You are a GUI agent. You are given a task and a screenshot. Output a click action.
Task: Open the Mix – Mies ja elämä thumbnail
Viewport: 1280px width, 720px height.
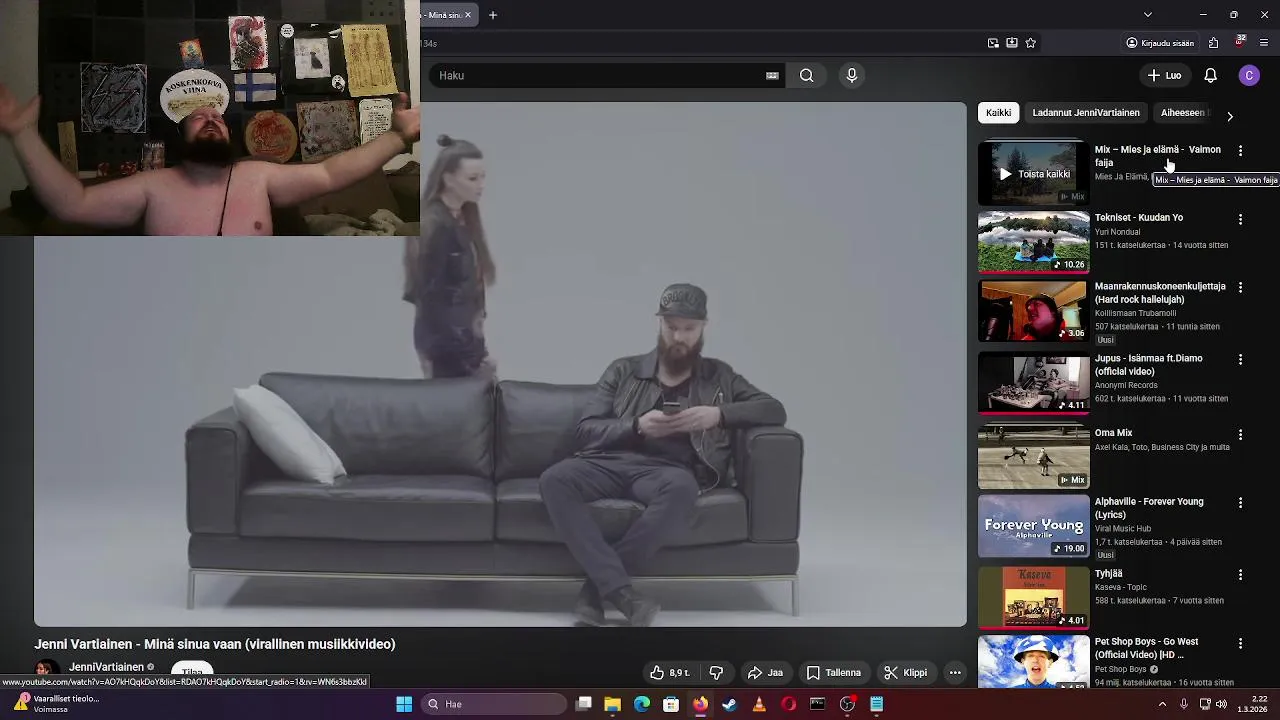pos(1033,173)
